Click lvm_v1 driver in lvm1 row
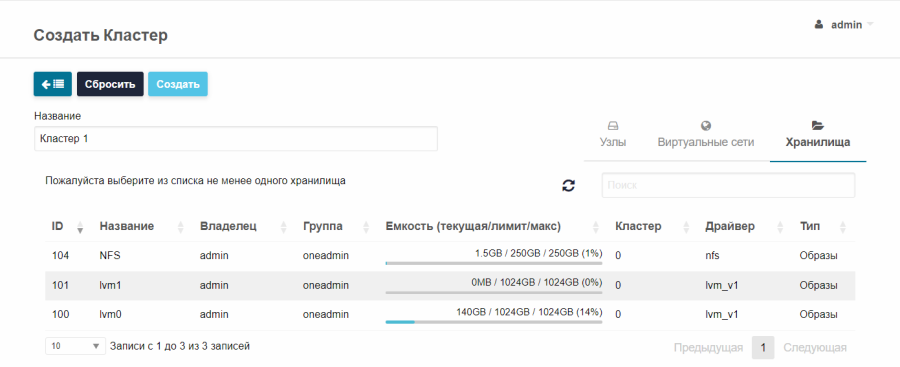The height and width of the screenshot is (367, 900). (721, 285)
